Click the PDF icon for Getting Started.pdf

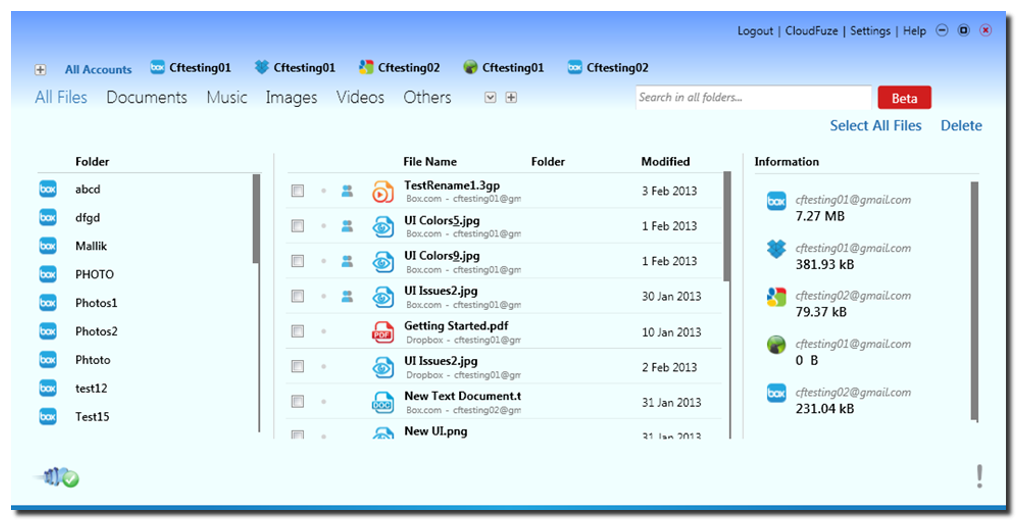[x=383, y=332]
